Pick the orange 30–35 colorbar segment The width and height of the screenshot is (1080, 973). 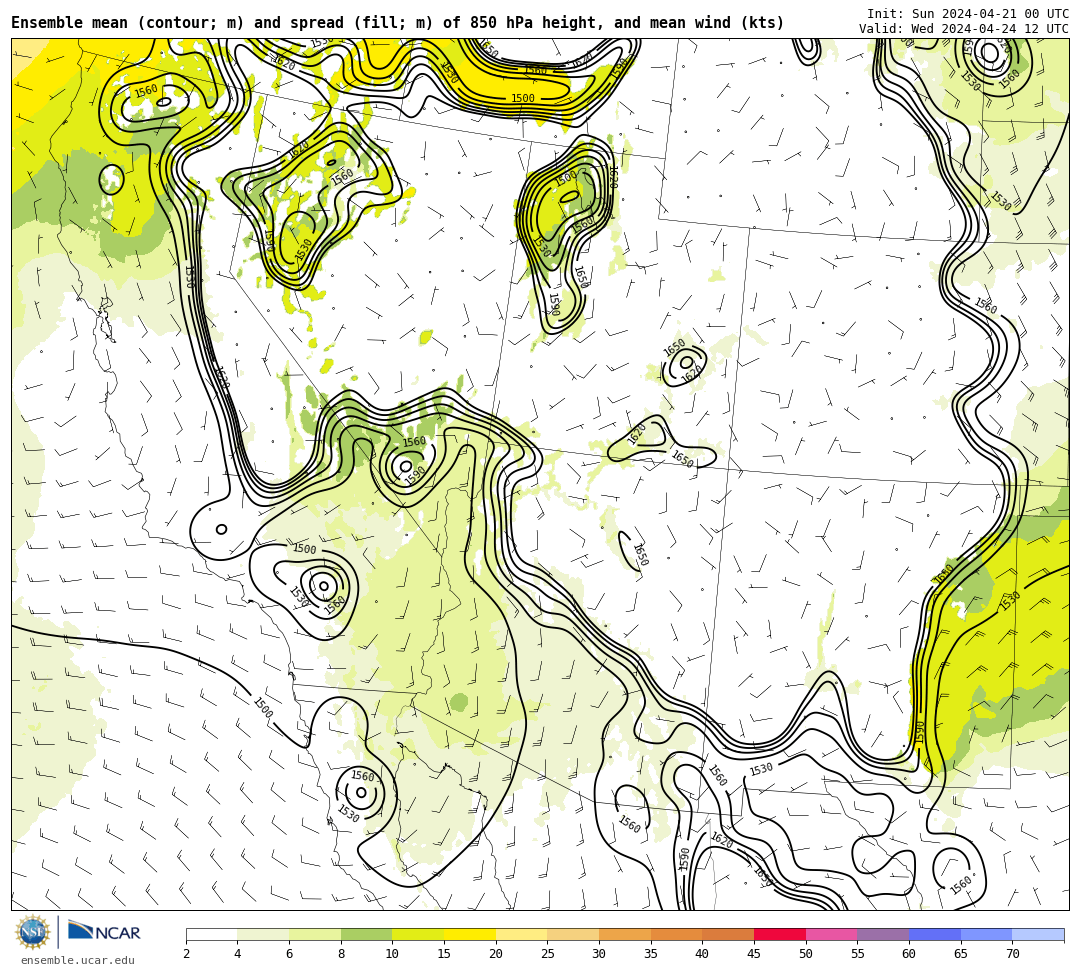(625, 934)
